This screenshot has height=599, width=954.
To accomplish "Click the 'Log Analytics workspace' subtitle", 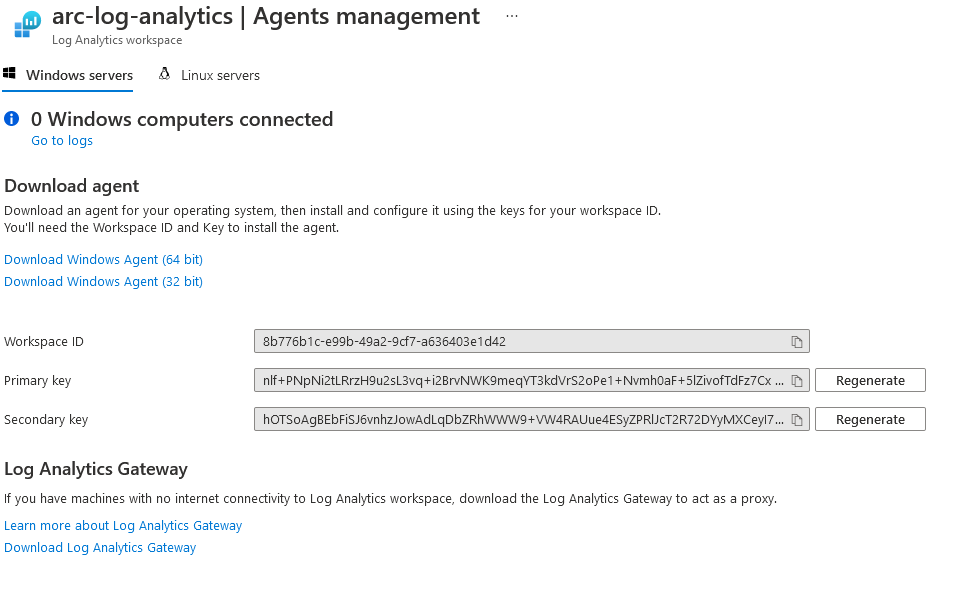I will 117,40.
